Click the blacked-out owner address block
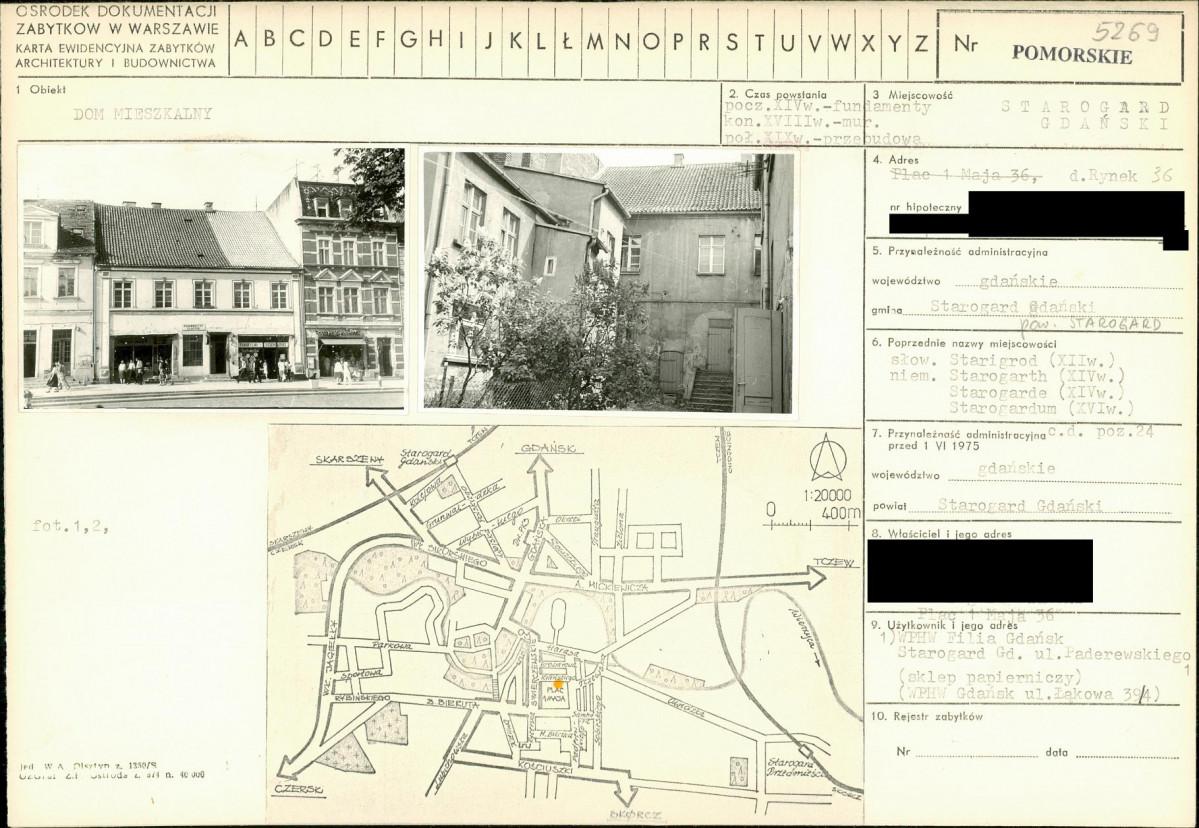This screenshot has width=1199, height=828. [979, 571]
